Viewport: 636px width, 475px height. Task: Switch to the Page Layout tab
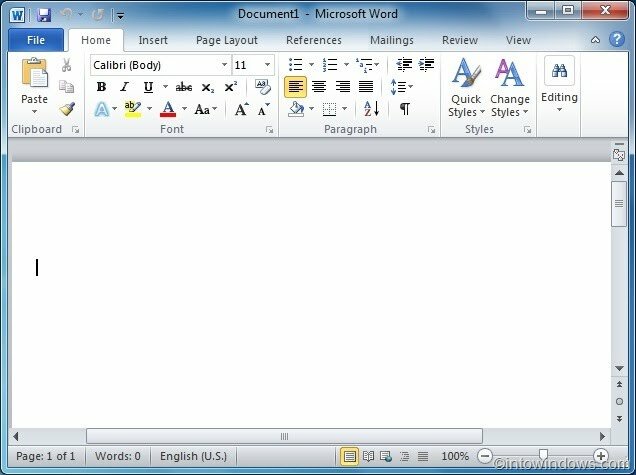[227, 40]
